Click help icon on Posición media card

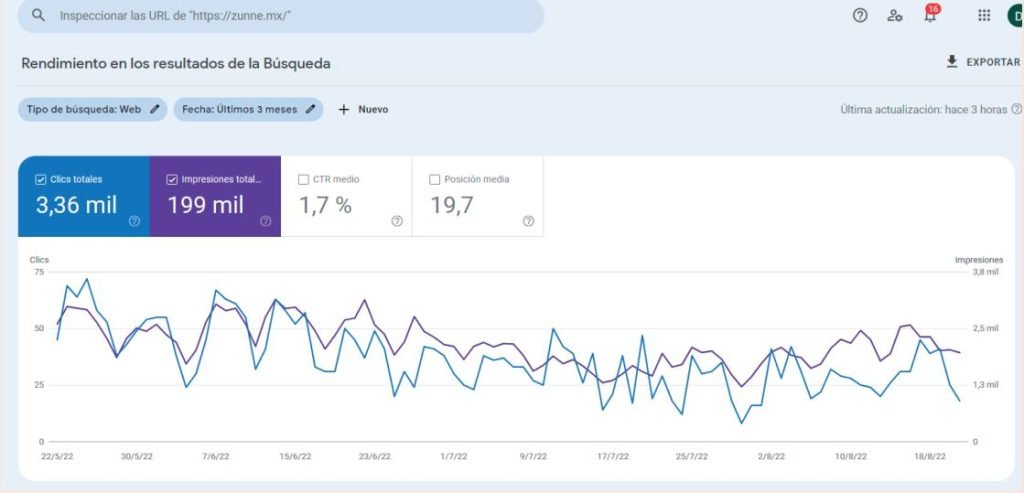pyautogui.click(x=528, y=221)
